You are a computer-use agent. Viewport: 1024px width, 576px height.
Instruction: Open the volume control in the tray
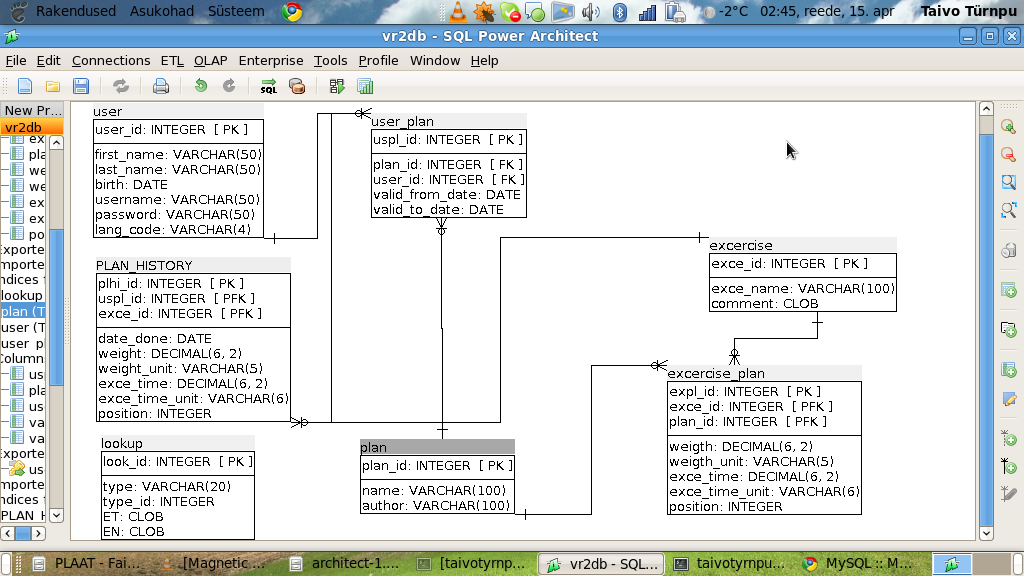(590, 12)
